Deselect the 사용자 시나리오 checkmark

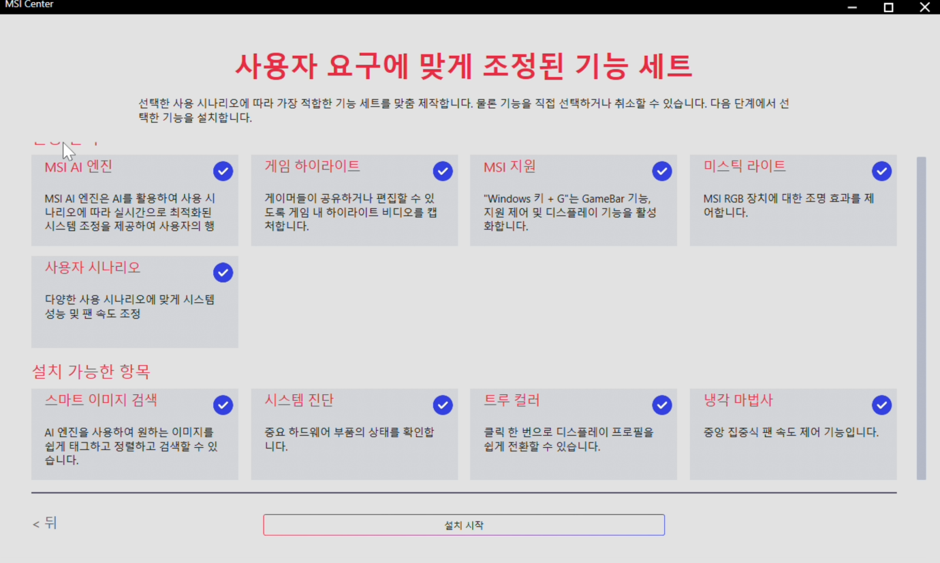(x=223, y=273)
